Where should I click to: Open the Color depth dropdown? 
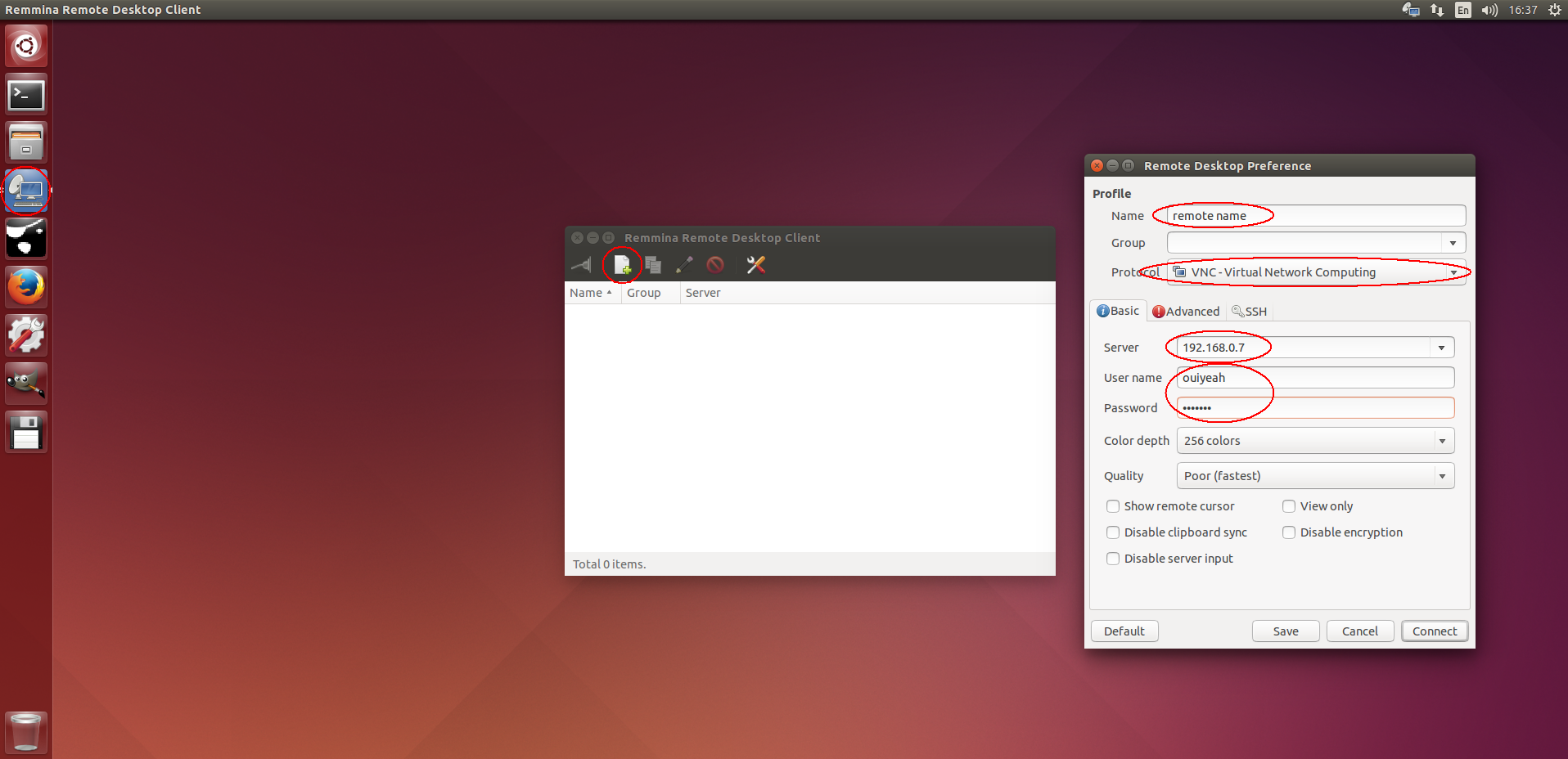[x=1315, y=441]
